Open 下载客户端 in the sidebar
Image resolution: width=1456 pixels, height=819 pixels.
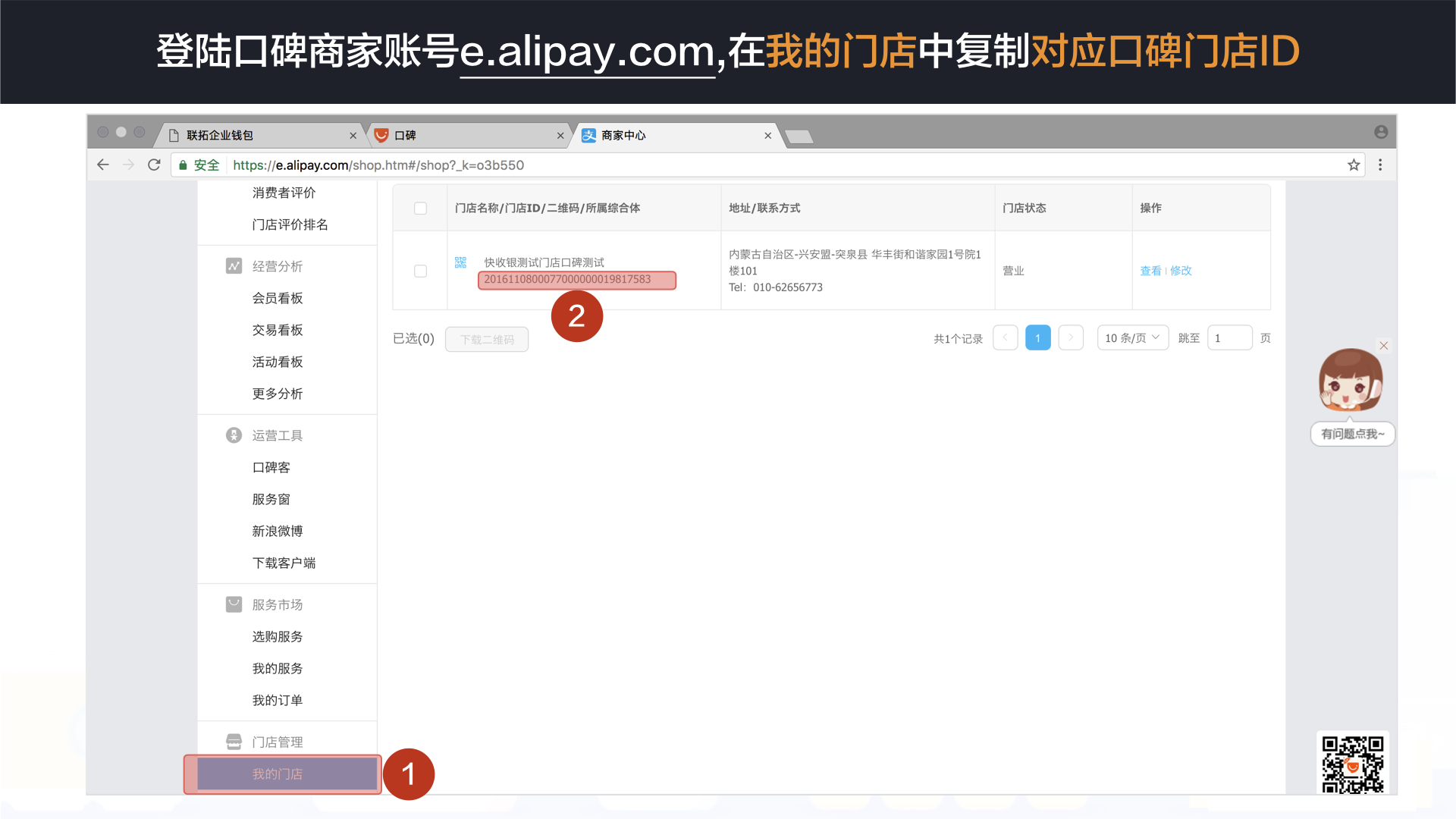coord(284,563)
